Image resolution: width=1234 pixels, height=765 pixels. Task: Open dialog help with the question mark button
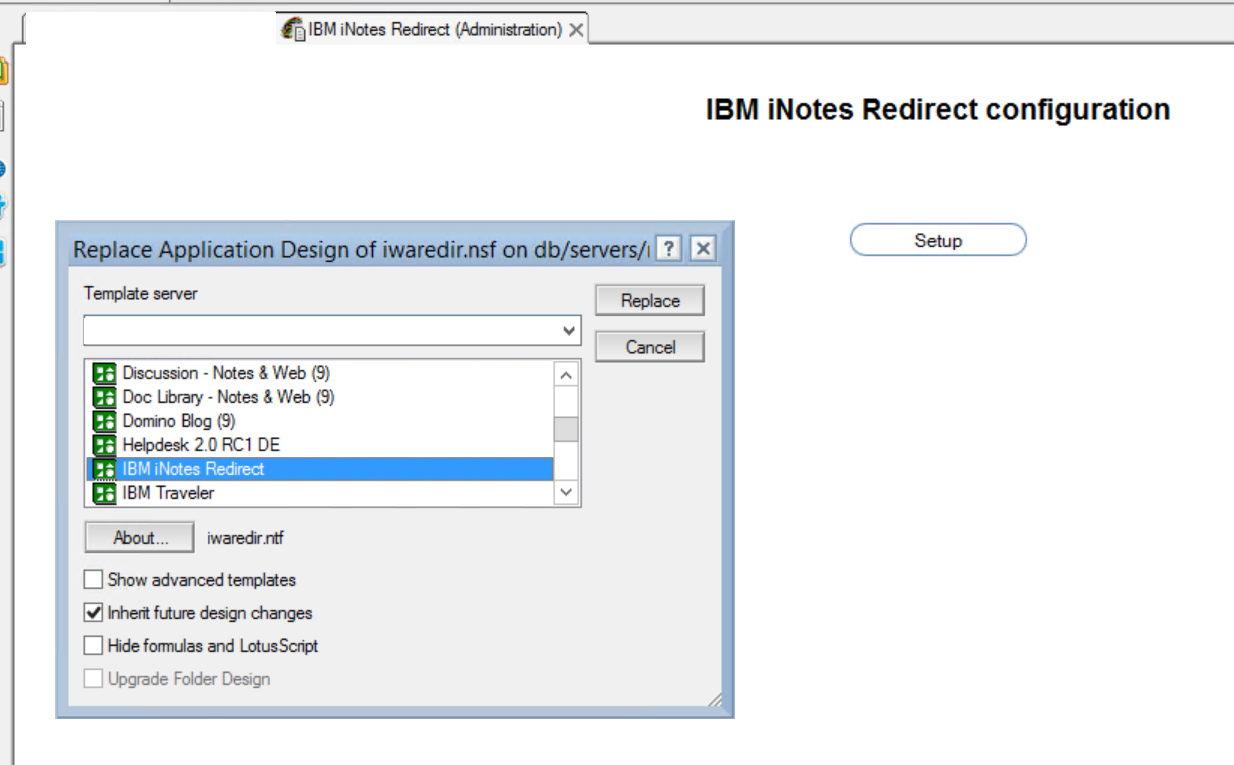click(x=669, y=249)
